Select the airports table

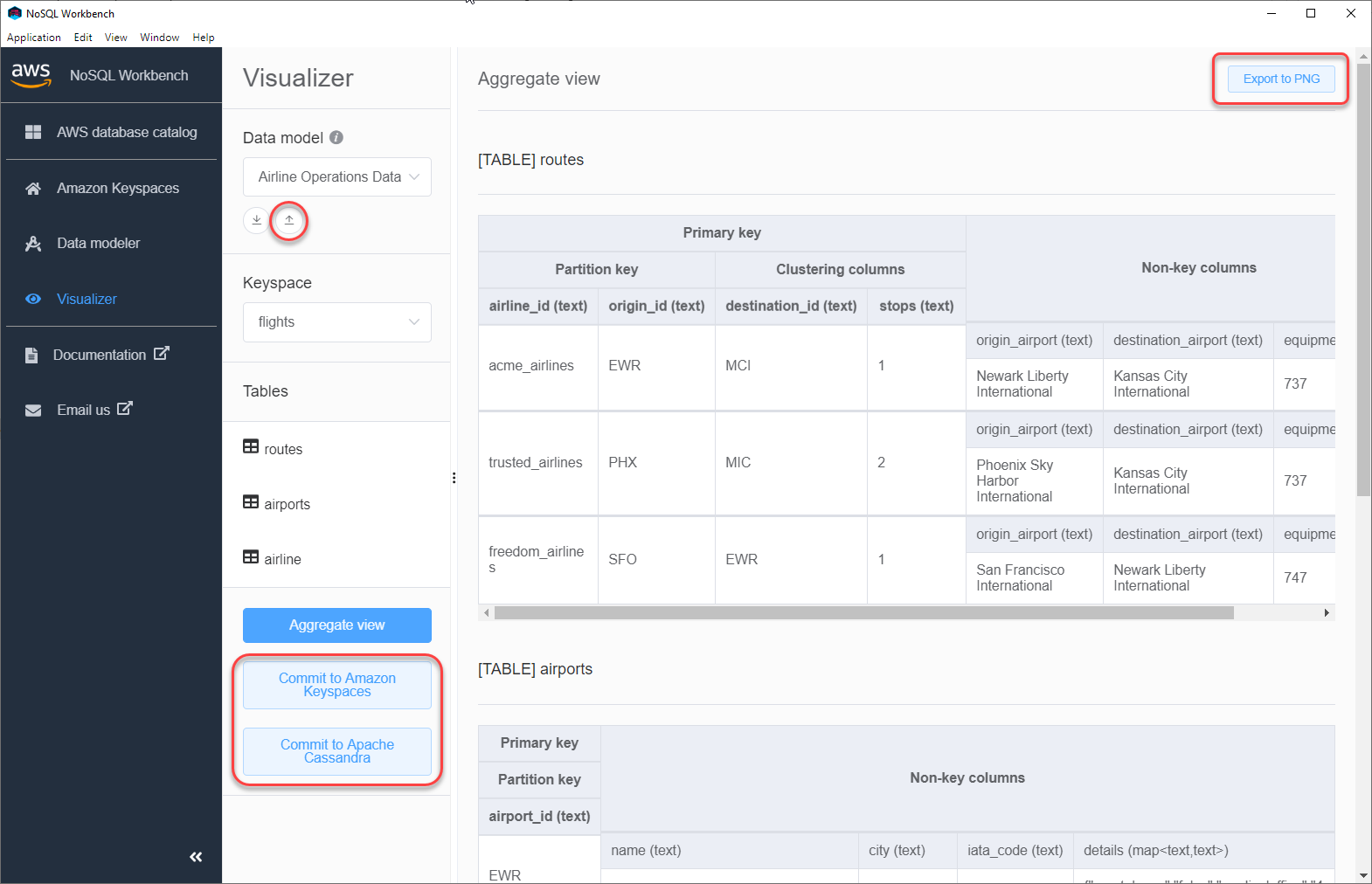click(286, 504)
